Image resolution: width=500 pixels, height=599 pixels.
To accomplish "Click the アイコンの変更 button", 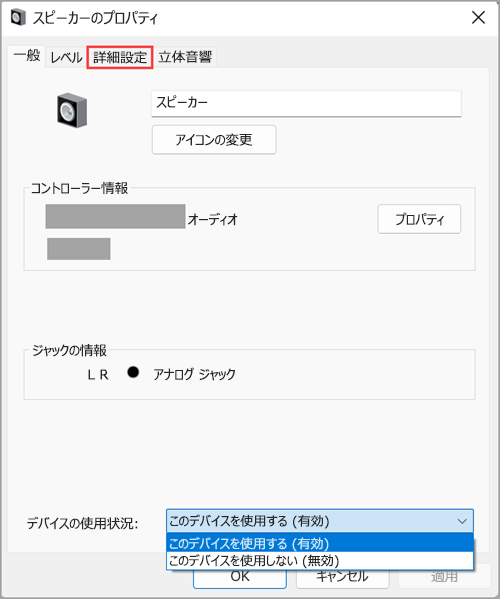I will (x=214, y=140).
